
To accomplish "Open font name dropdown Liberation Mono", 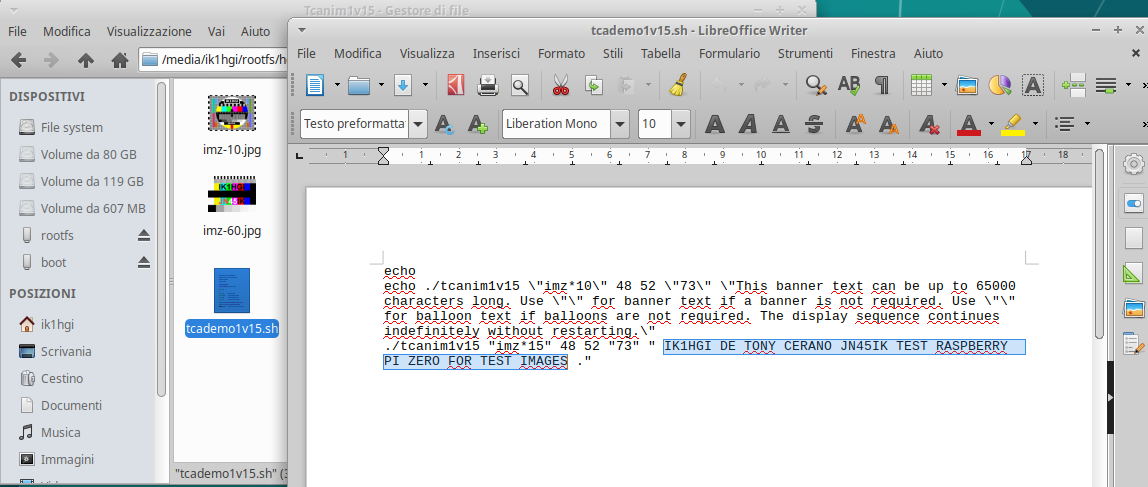I will click(x=620, y=124).
